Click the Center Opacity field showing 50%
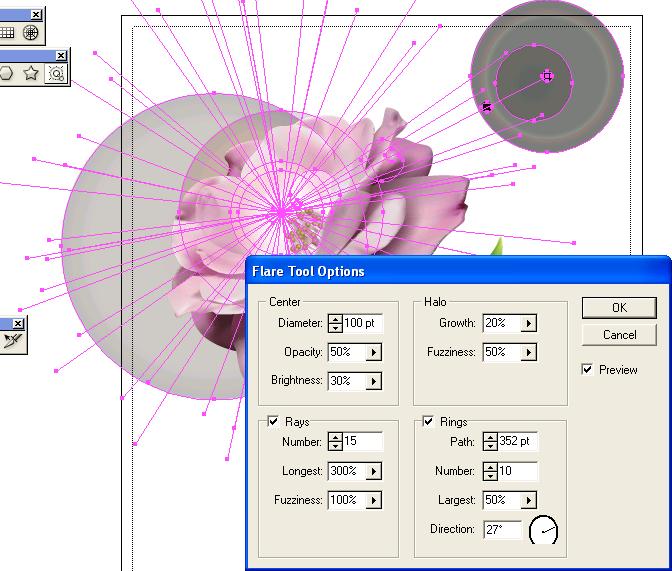This screenshot has width=672, height=571. [347, 352]
